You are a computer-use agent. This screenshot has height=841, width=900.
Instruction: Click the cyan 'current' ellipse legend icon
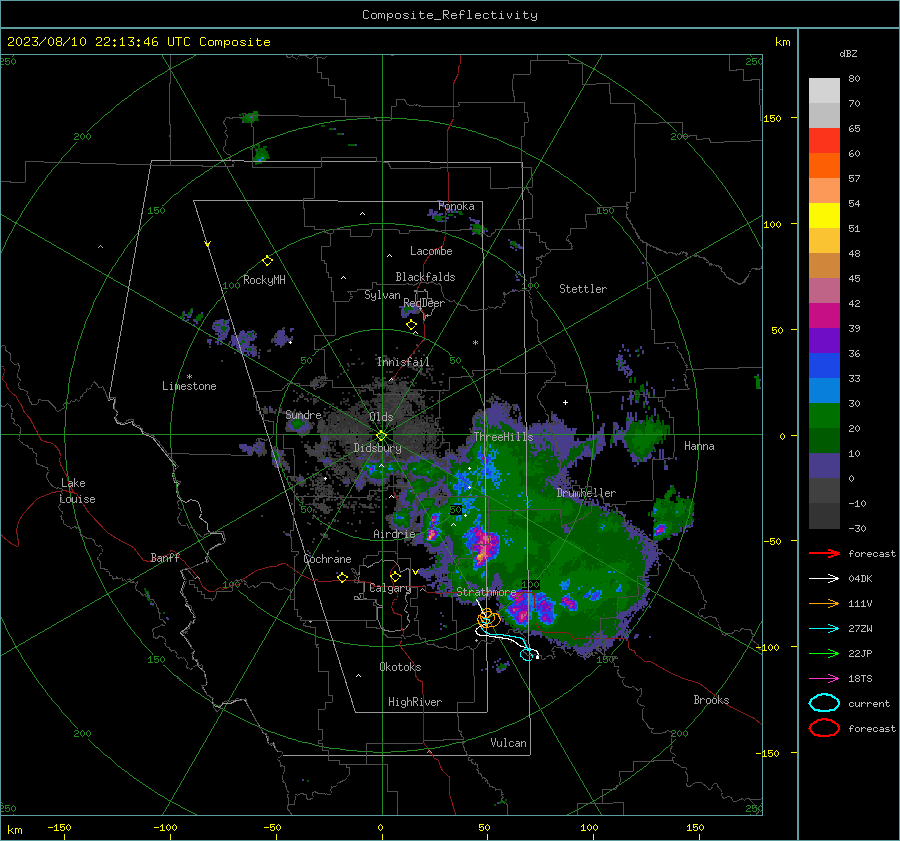(x=824, y=703)
